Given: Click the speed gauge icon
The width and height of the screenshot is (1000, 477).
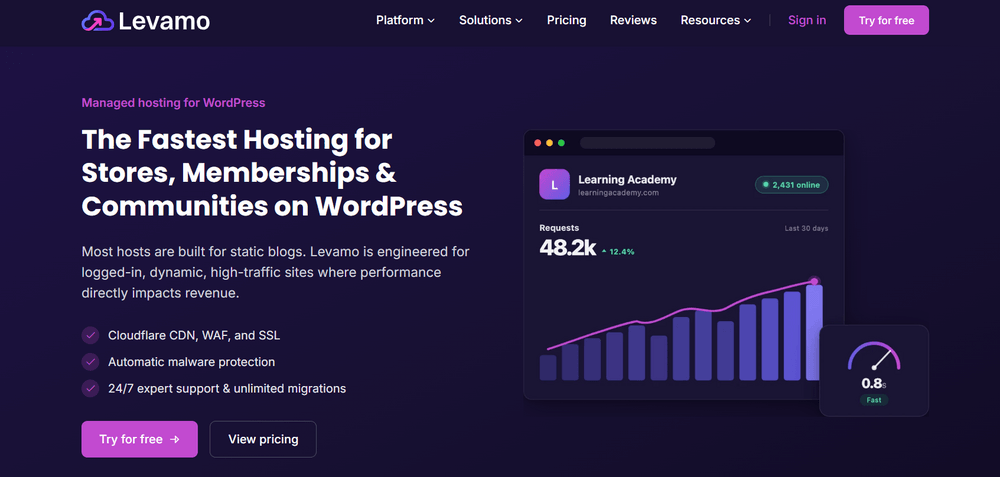Looking at the screenshot, I should [874, 357].
